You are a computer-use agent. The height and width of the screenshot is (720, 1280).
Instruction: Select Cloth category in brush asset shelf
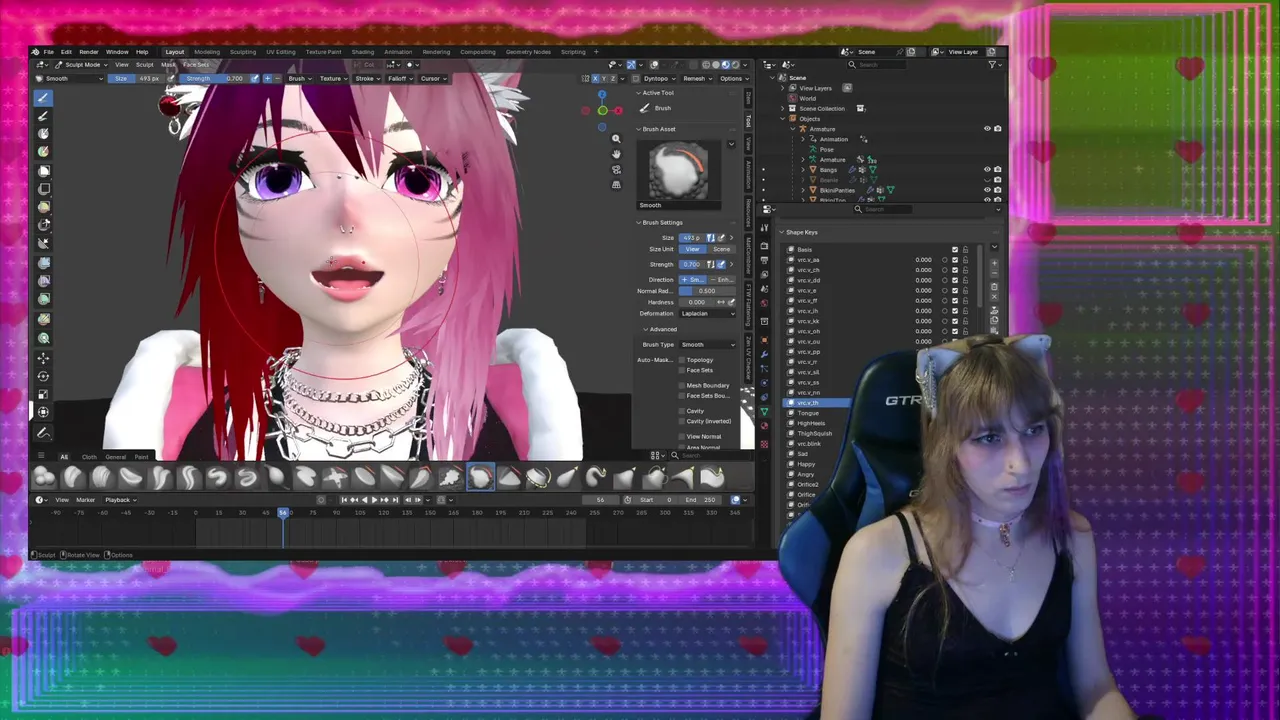click(89, 457)
